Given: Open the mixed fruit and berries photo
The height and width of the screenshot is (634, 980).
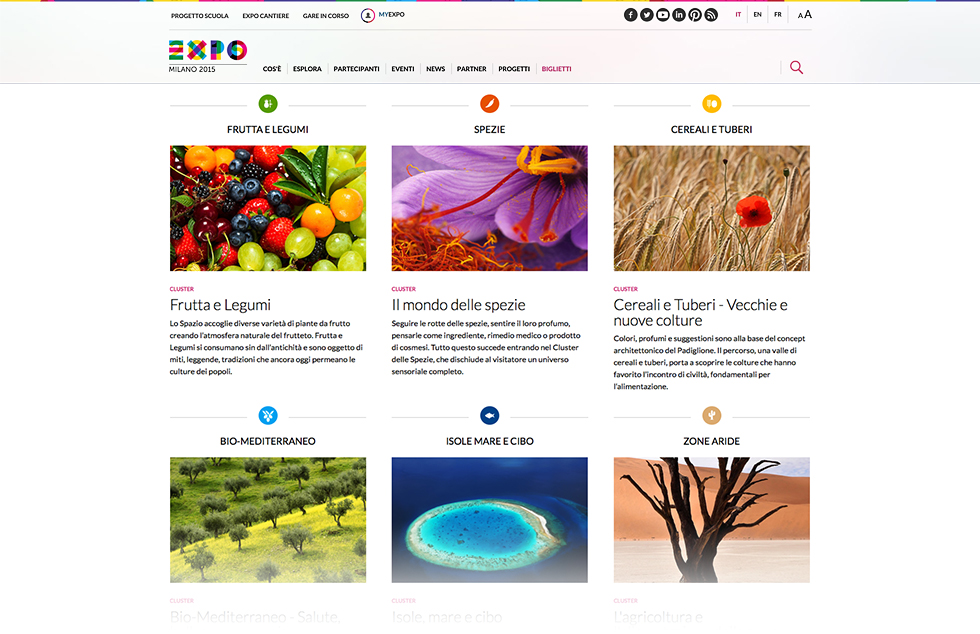Looking at the screenshot, I should pyautogui.click(x=268, y=208).
